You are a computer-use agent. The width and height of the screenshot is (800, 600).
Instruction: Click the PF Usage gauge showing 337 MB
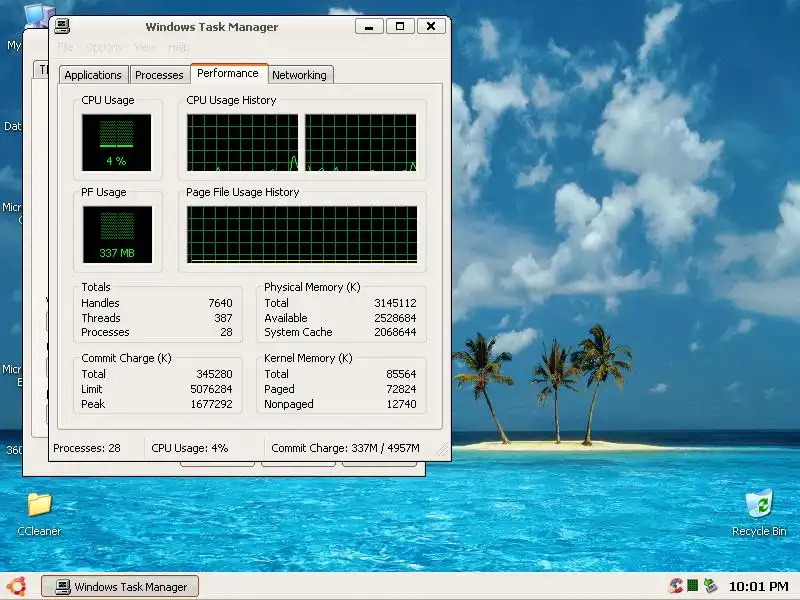[x=117, y=235]
